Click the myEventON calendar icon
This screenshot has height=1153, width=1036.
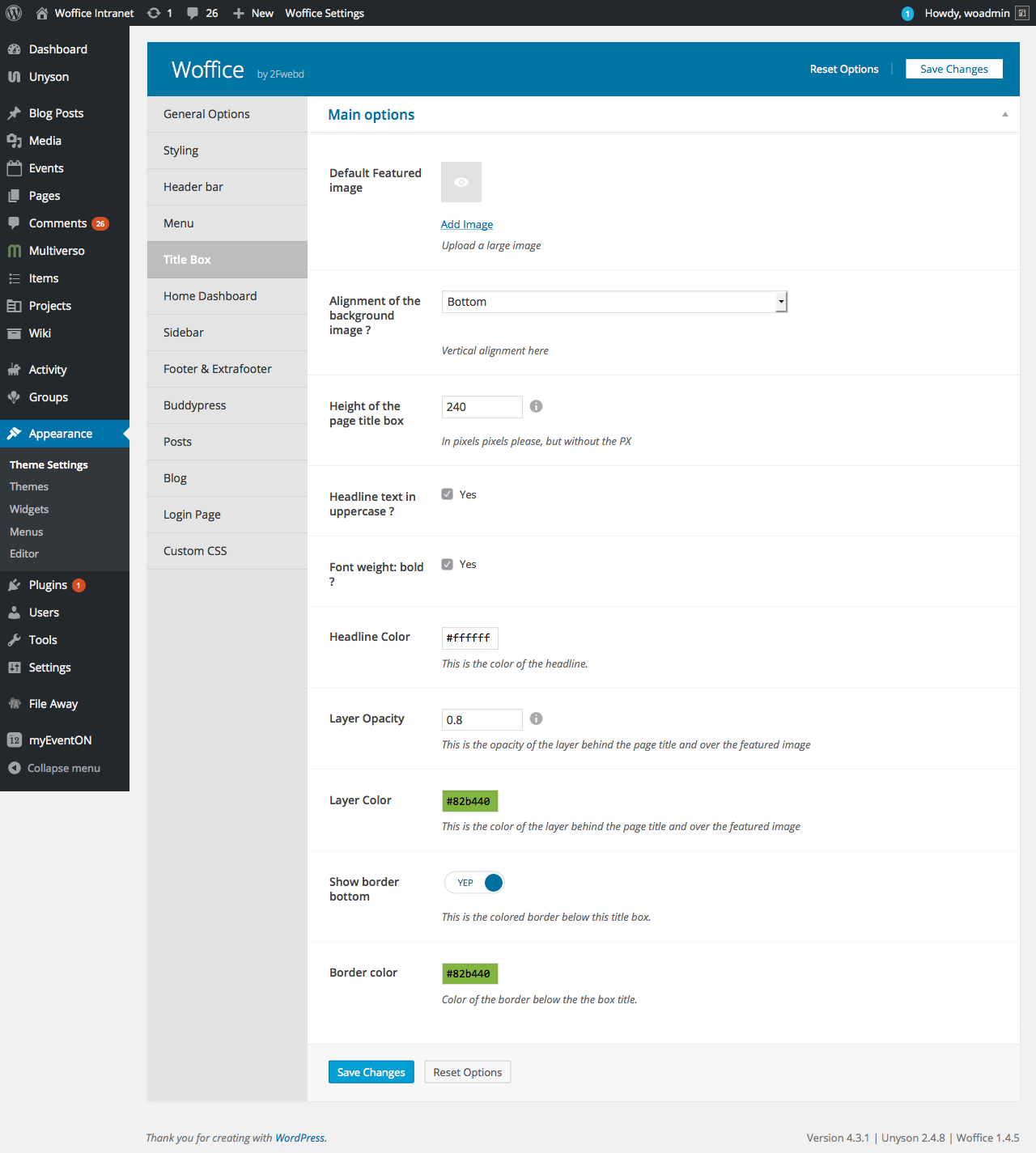tap(15, 740)
